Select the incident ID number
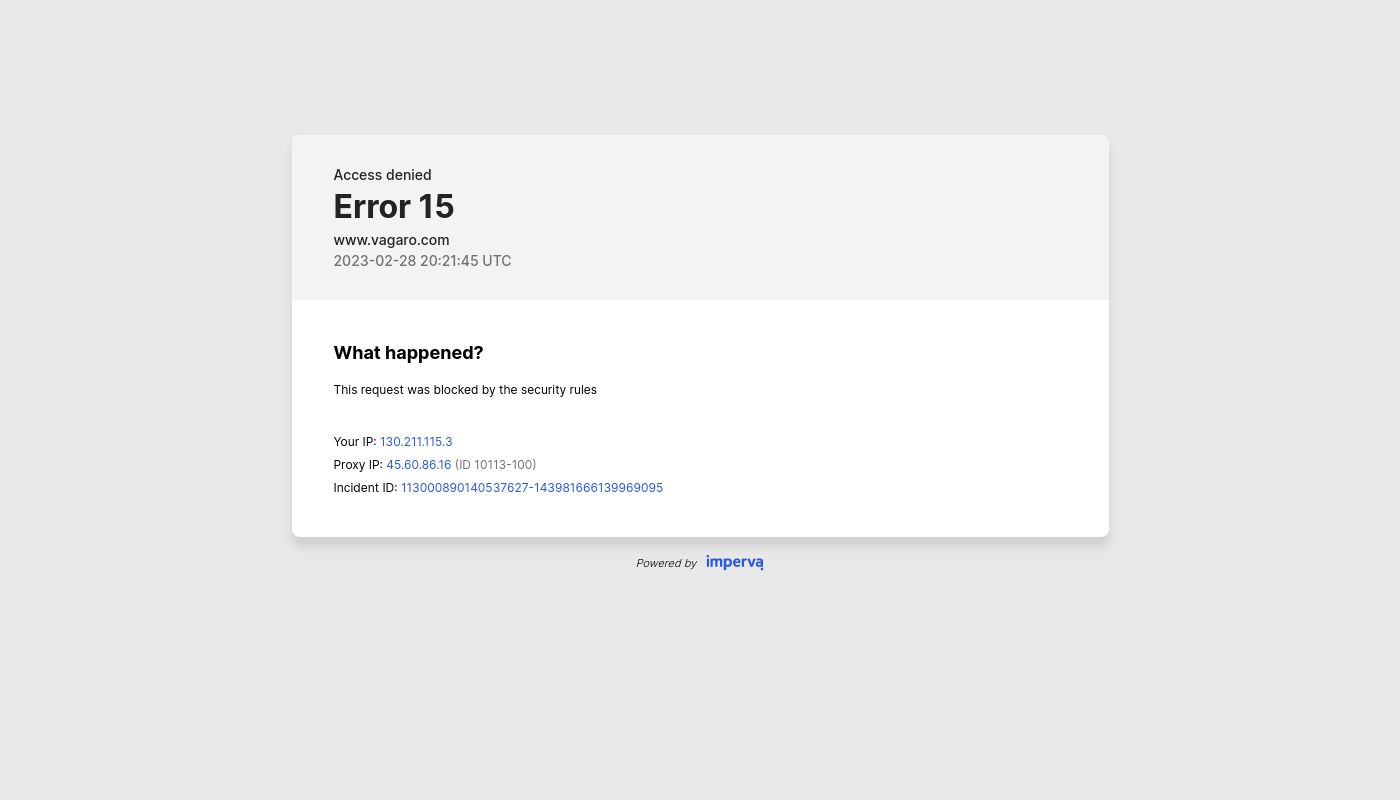The image size is (1400, 800). tap(532, 487)
